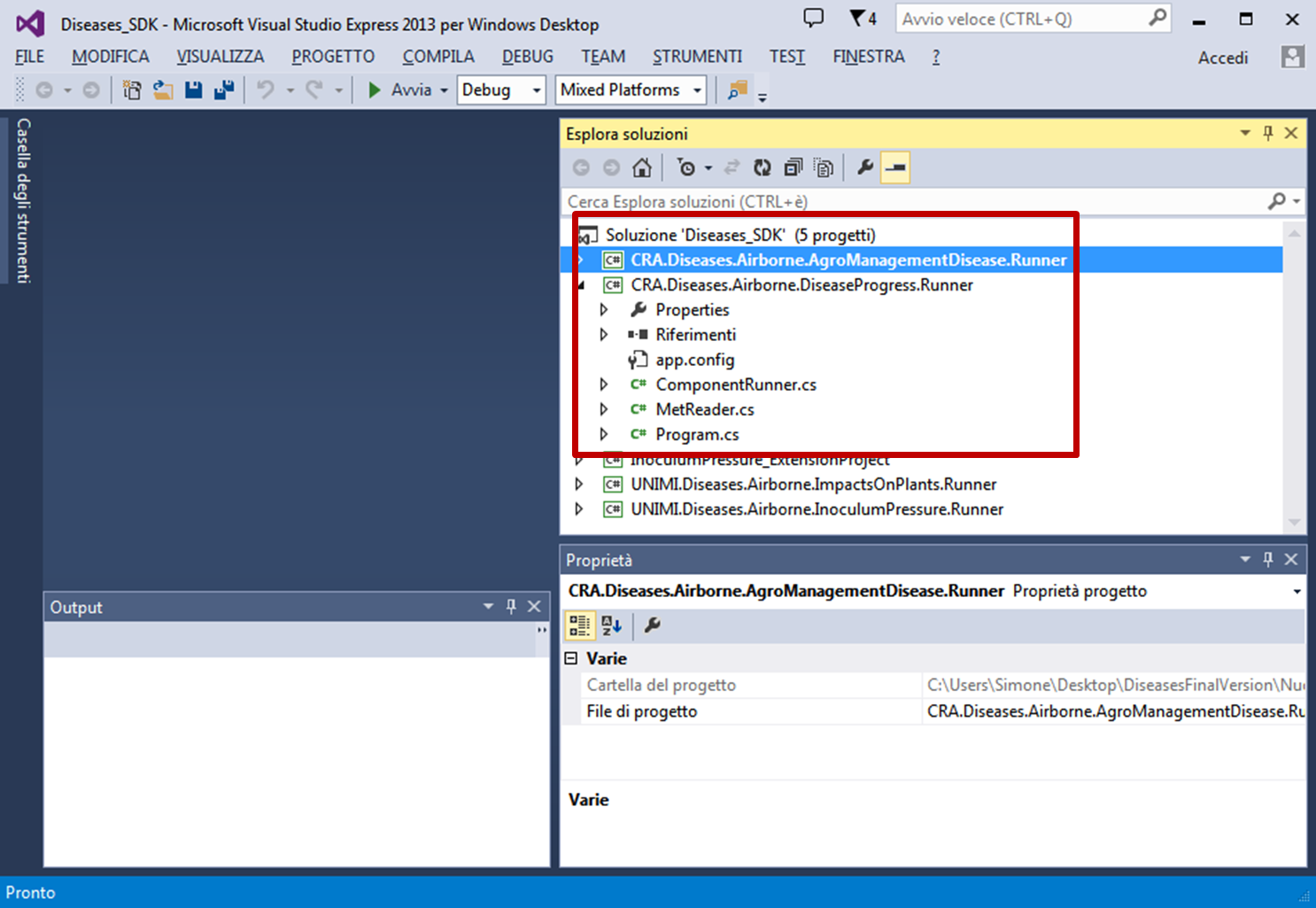The width and height of the screenshot is (1316, 908).
Task: Open the ? help menu
Action: (x=936, y=57)
